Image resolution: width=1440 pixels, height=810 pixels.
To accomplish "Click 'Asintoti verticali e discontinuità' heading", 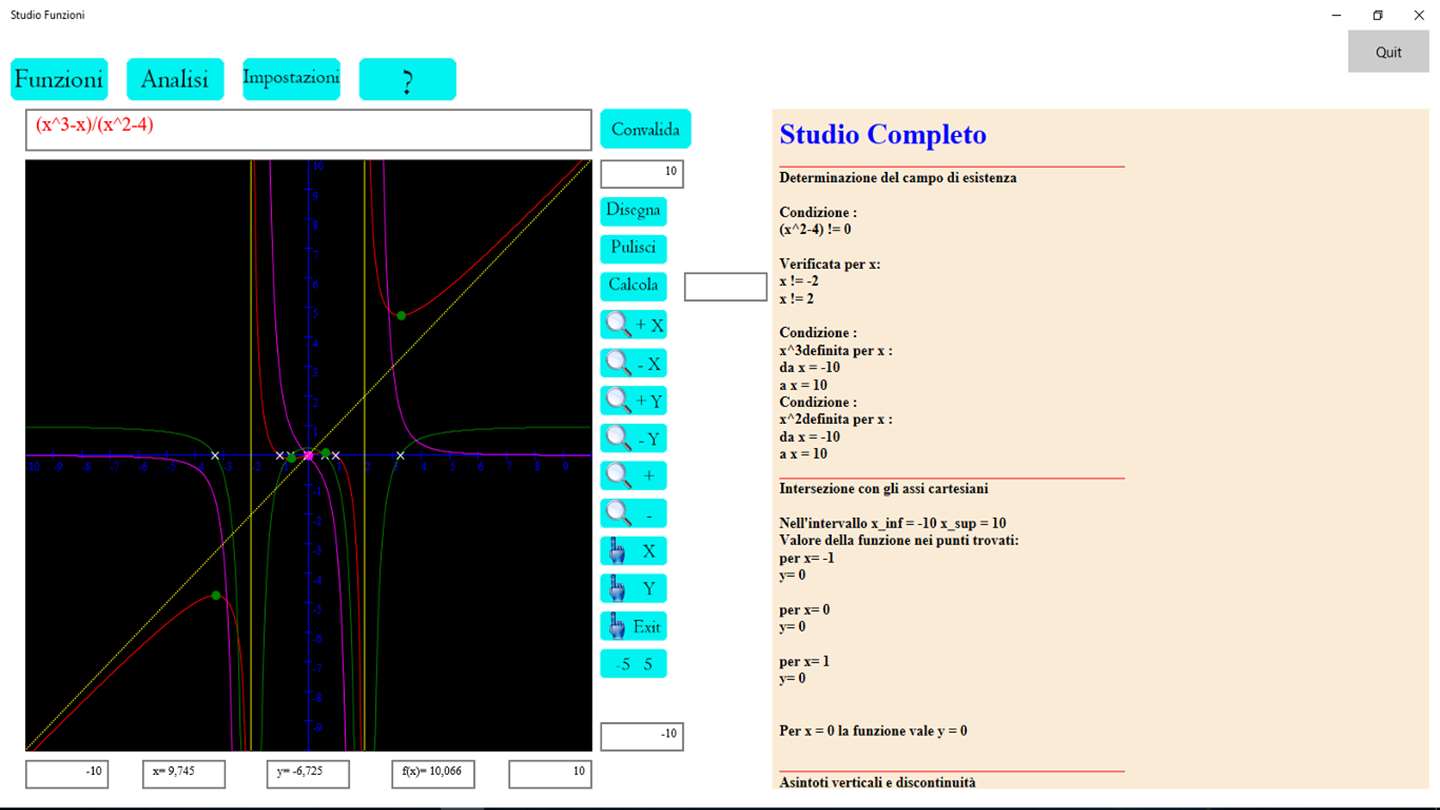I will tap(877, 782).
